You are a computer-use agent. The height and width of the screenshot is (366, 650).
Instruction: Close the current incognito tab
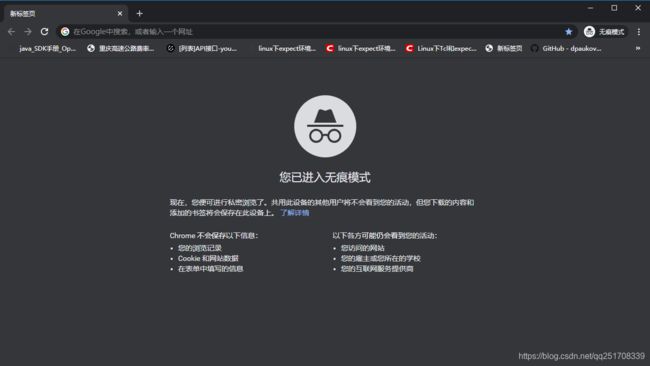[120, 14]
